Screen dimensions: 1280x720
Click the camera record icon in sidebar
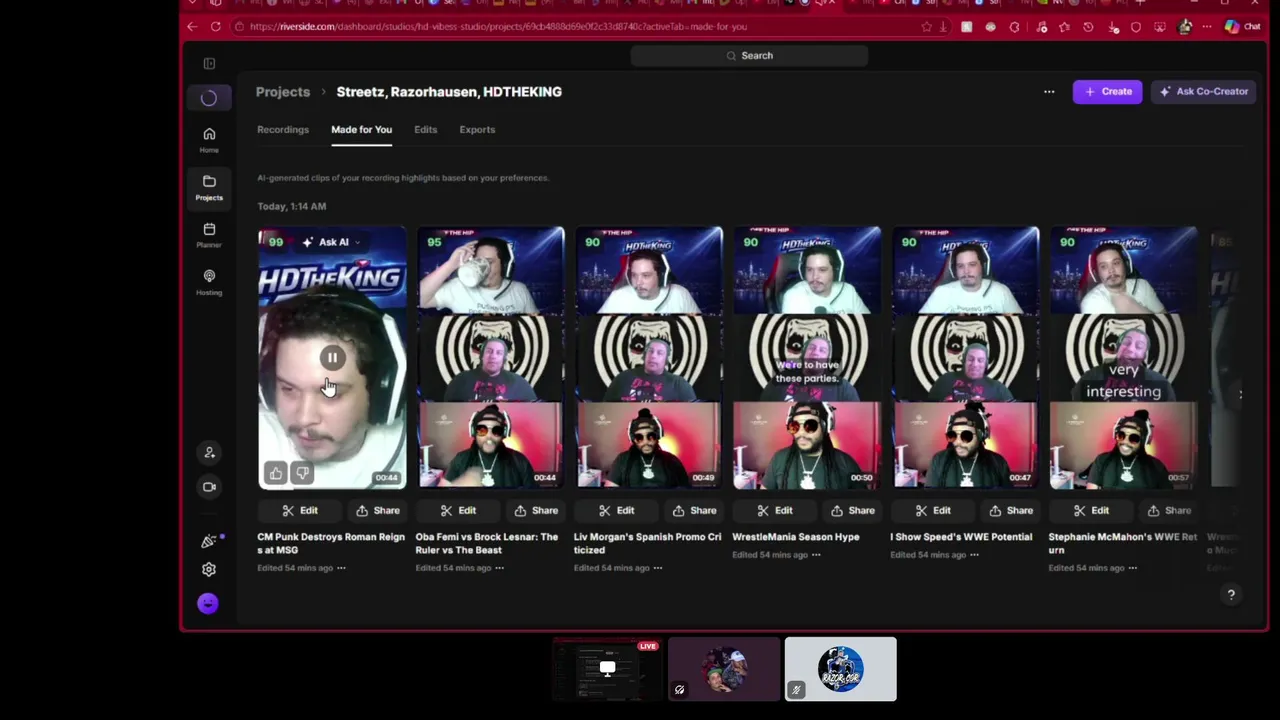point(209,487)
